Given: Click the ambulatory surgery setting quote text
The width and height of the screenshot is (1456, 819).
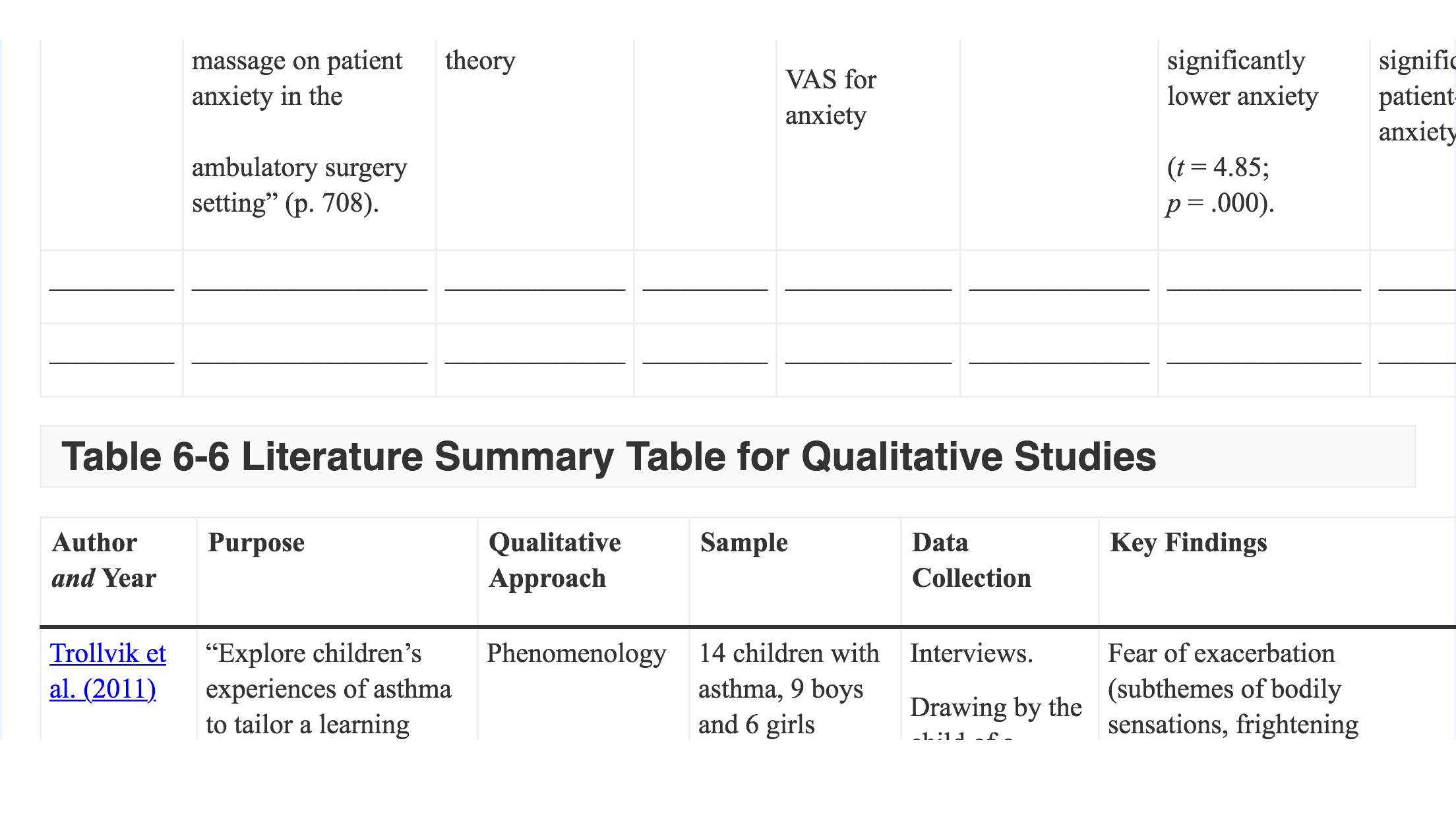Looking at the screenshot, I should 299,185.
